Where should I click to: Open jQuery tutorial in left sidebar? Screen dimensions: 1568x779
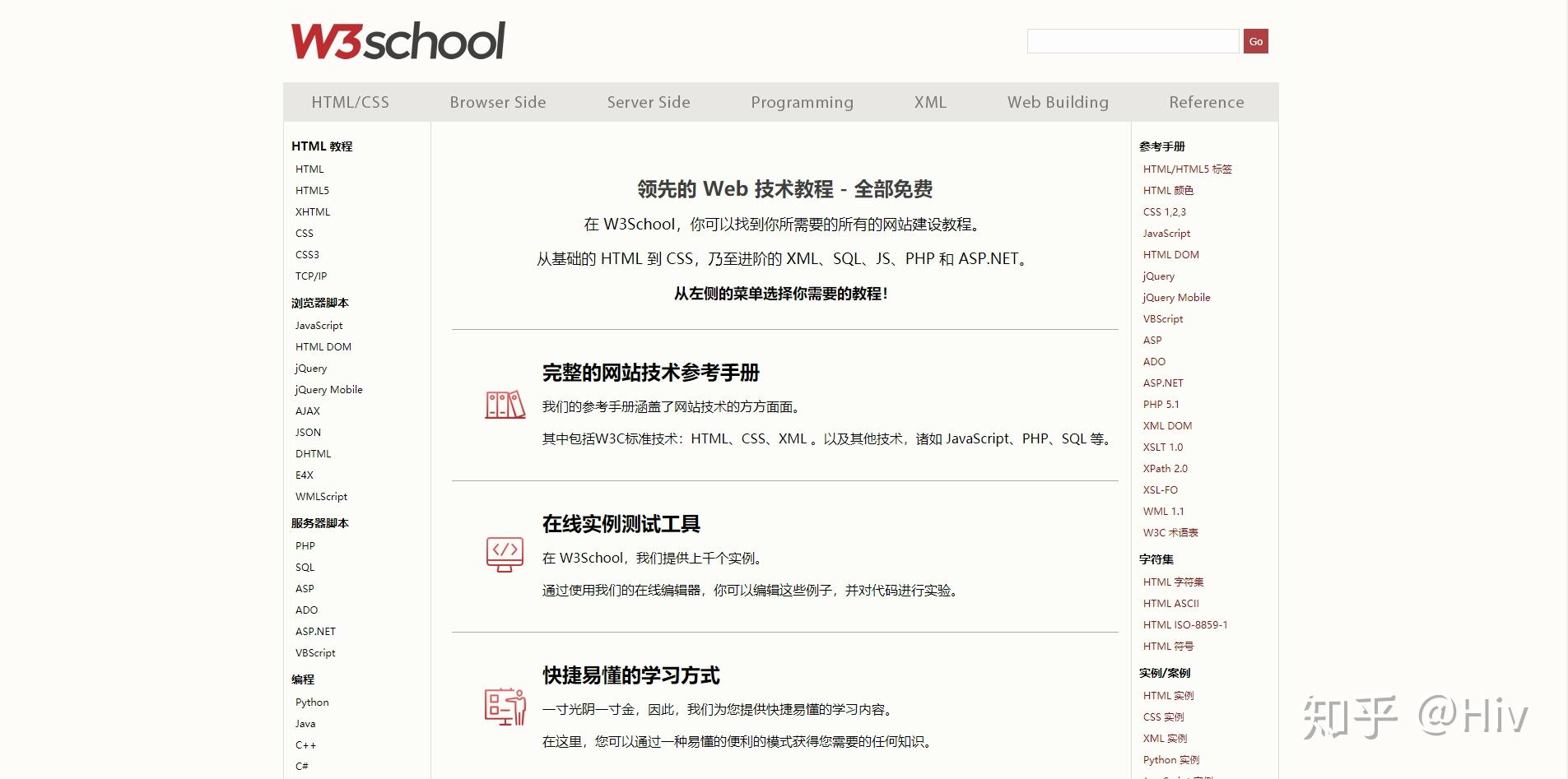click(311, 368)
